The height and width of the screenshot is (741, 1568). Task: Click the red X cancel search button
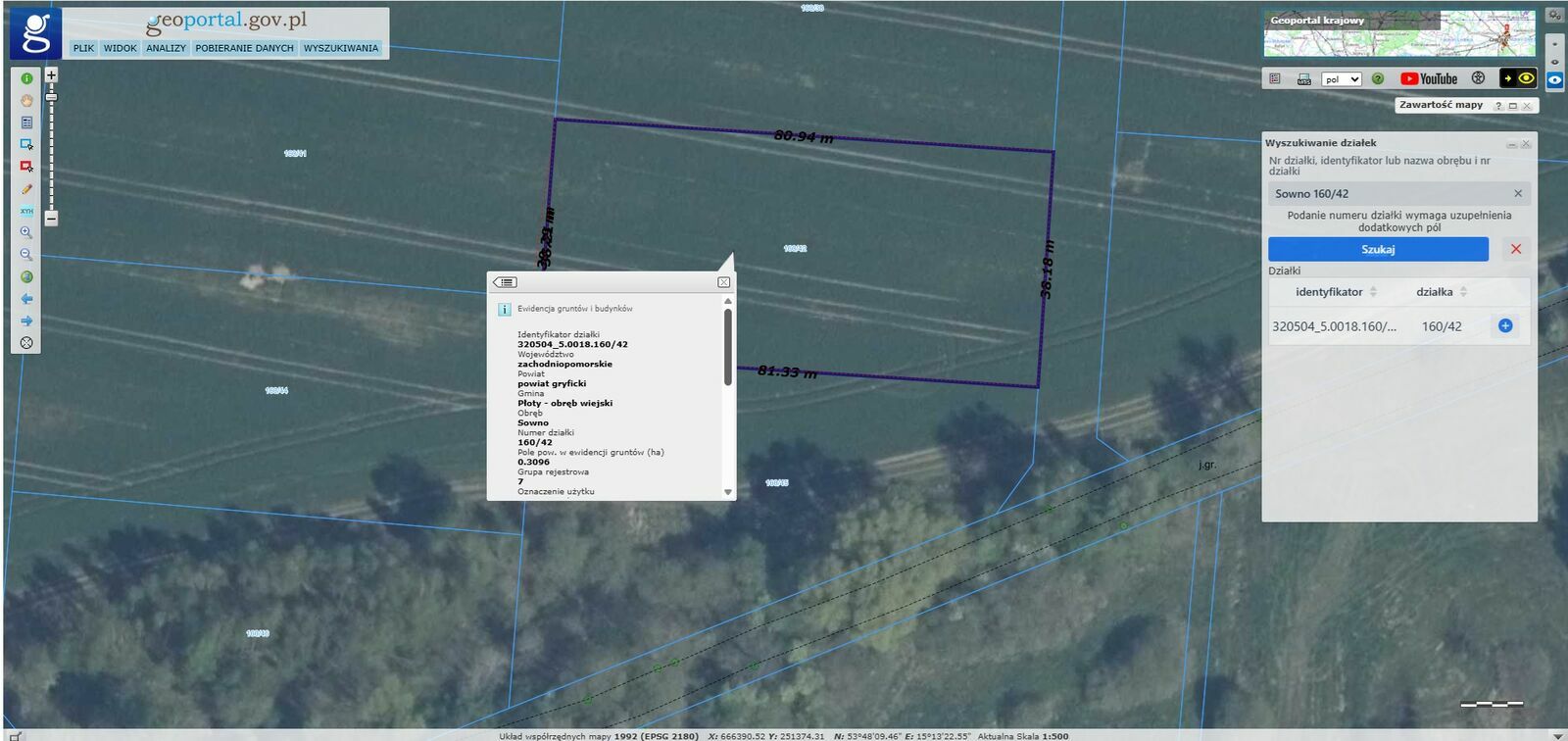point(1516,249)
